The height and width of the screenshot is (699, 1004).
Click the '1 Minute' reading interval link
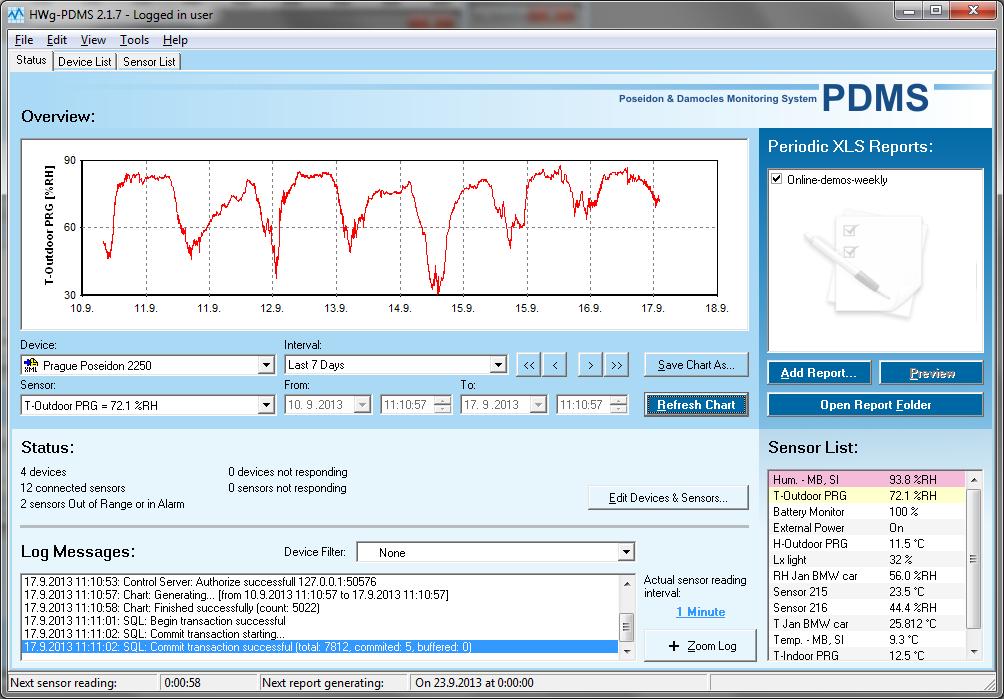(700, 612)
